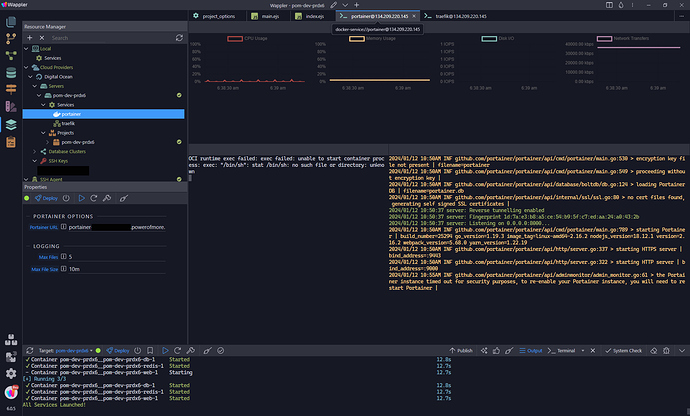The height and width of the screenshot is (416, 690).
Task: Toggle the Network Transfers chart legend
Action: 622,38
